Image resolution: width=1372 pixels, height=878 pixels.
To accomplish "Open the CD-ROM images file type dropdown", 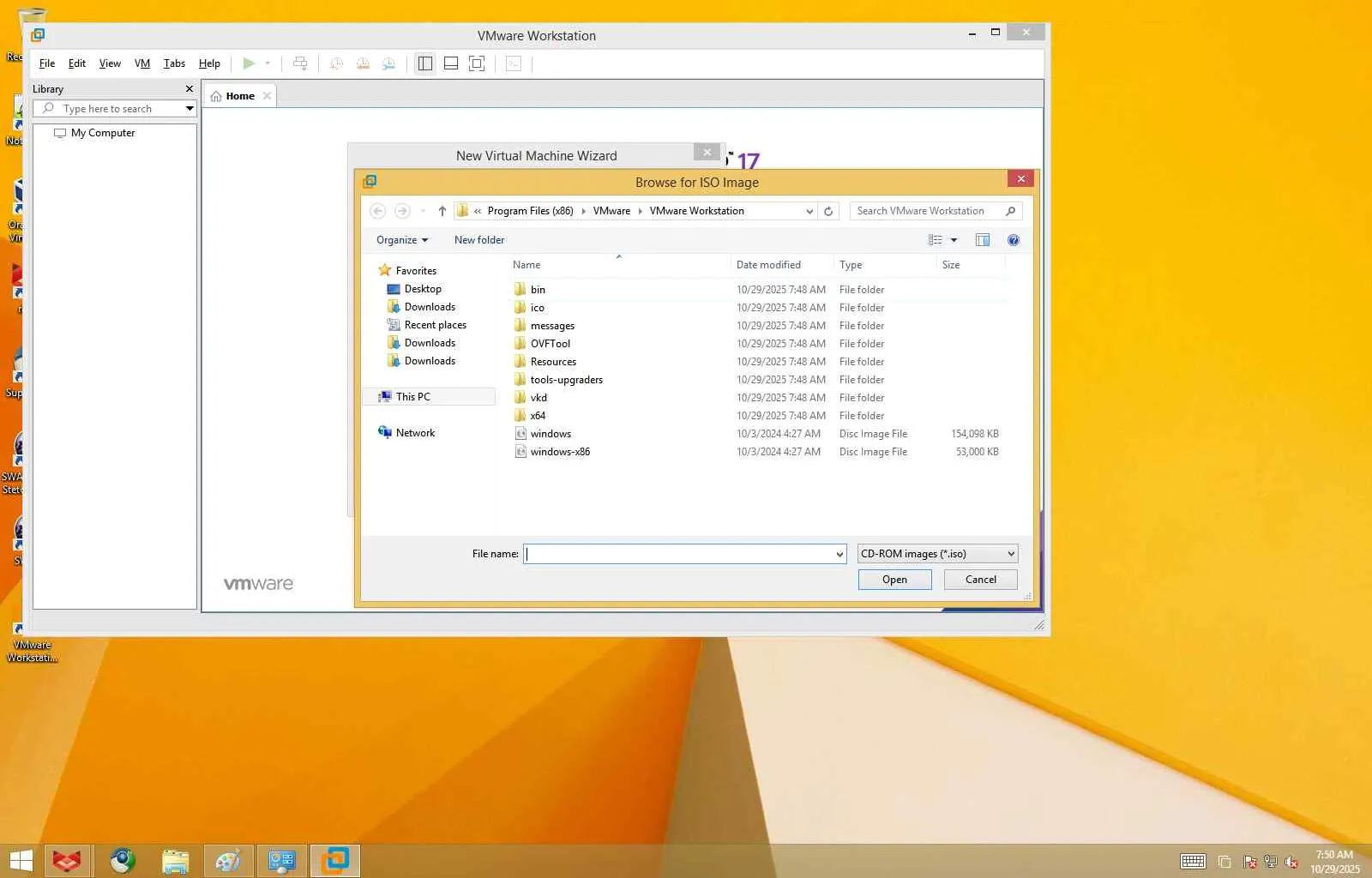I will (938, 554).
